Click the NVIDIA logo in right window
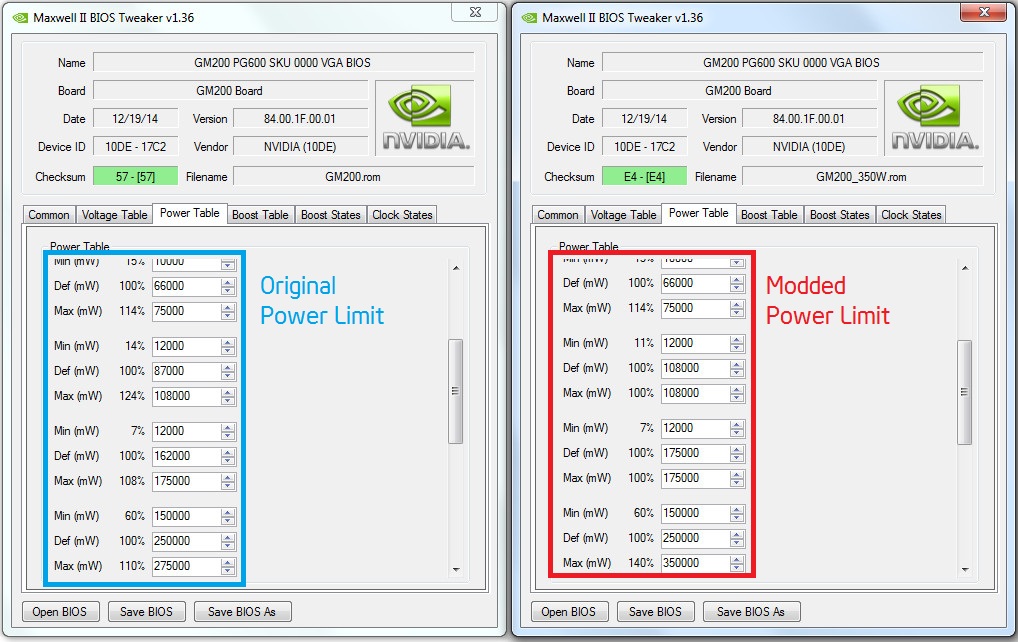 pyautogui.click(x=936, y=119)
